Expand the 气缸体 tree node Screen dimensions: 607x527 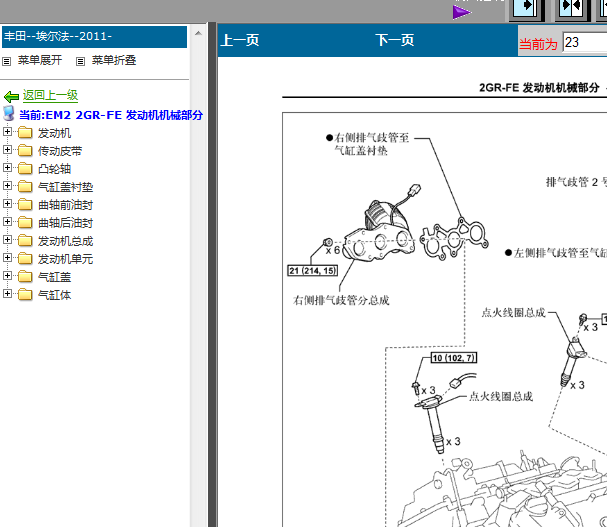coord(7,294)
